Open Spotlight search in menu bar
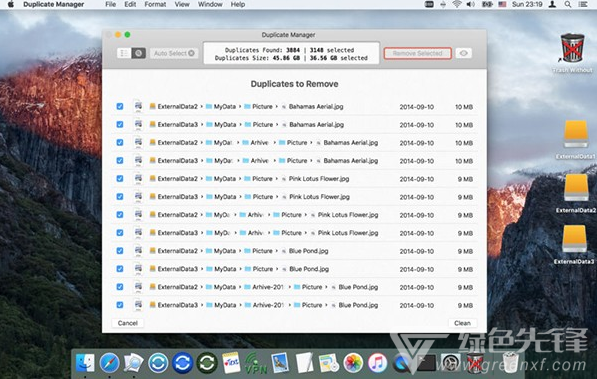 [568, 5]
